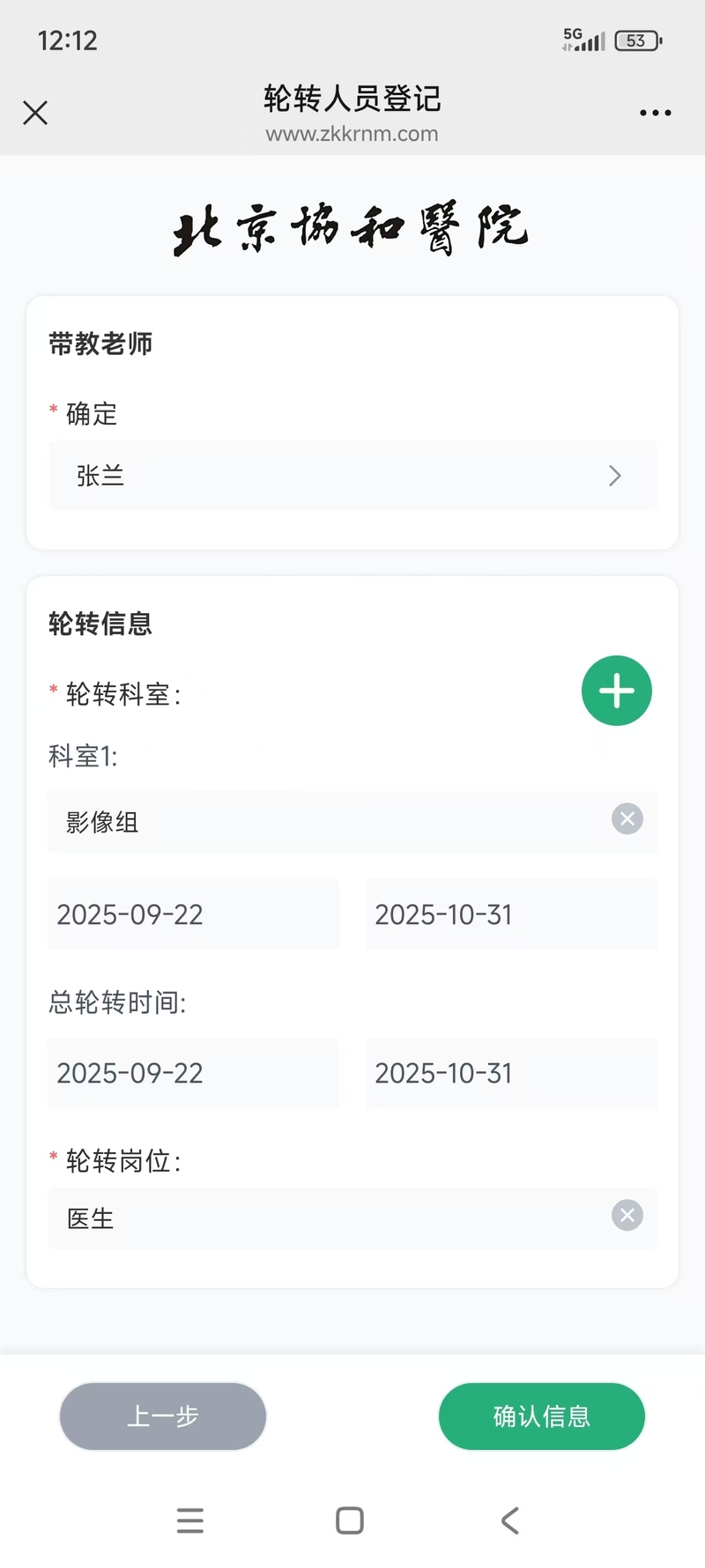Image resolution: width=705 pixels, height=1568 pixels.
Task: Tap the Android home navigation icon
Action: (x=350, y=1520)
